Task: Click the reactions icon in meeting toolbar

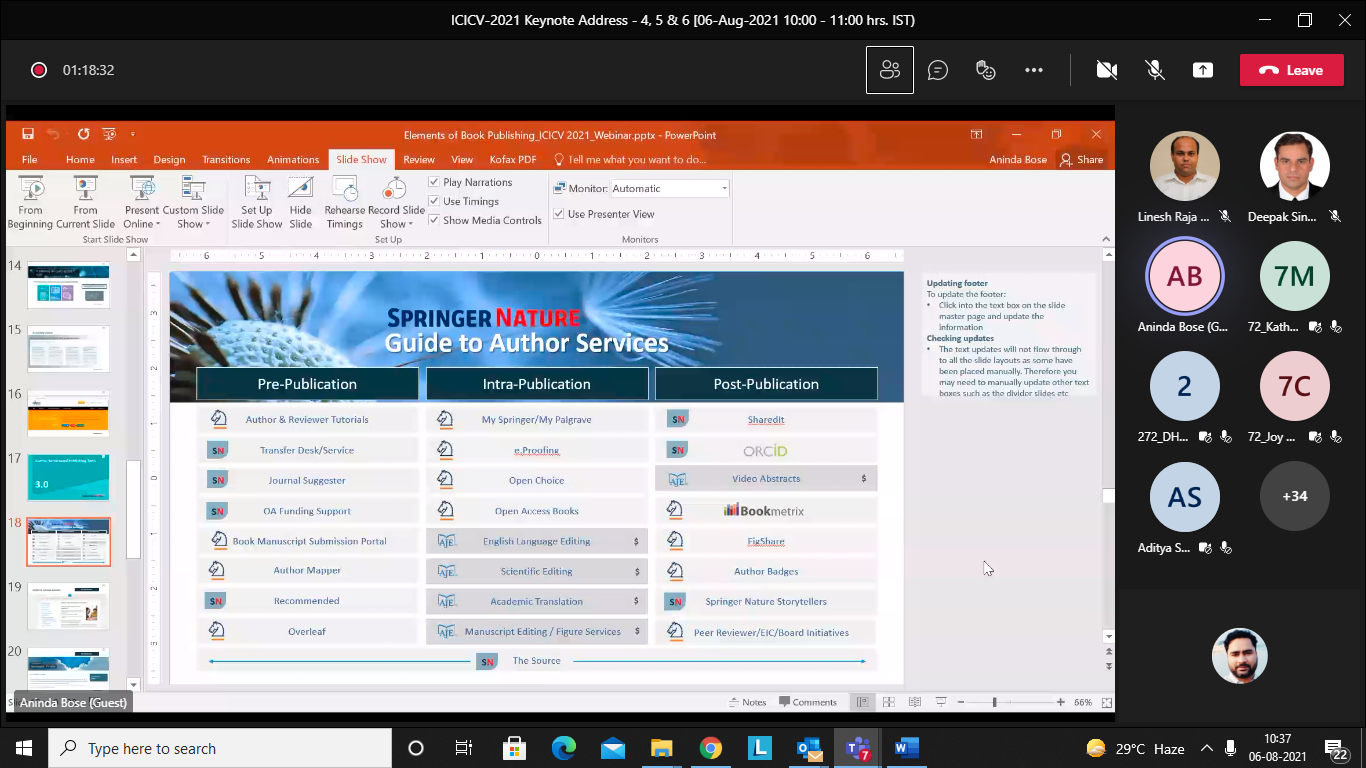Action: tap(986, 70)
